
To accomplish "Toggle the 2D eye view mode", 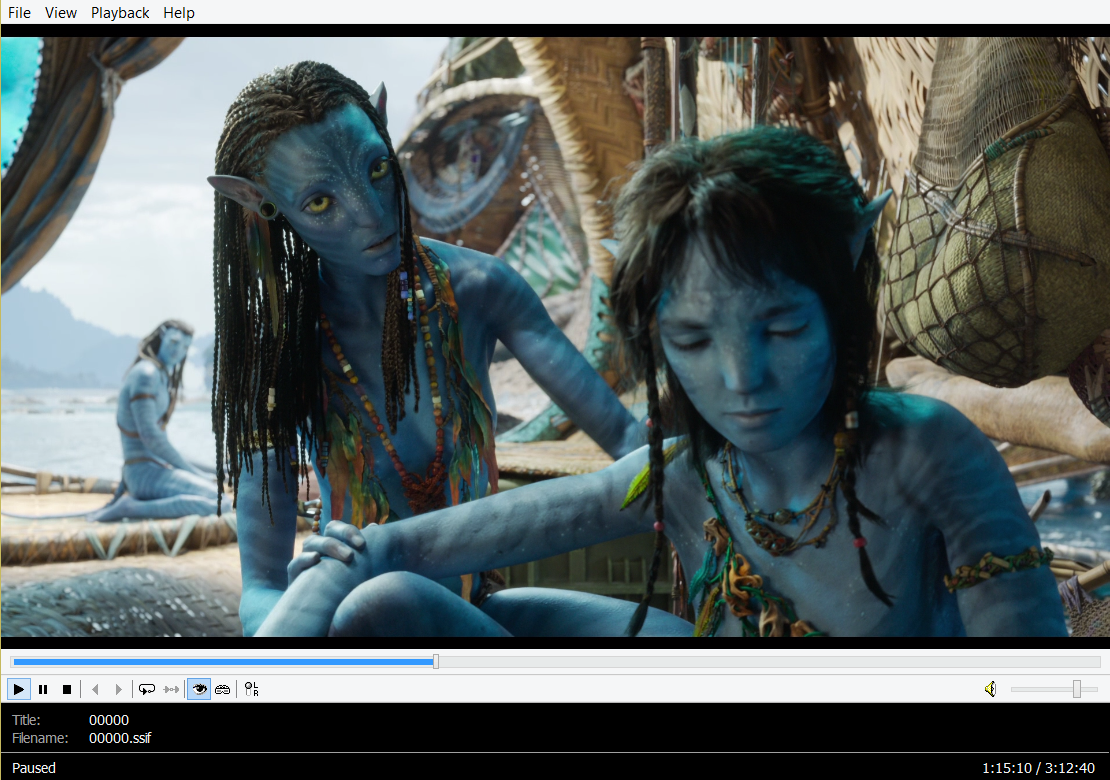I will [199, 689].
